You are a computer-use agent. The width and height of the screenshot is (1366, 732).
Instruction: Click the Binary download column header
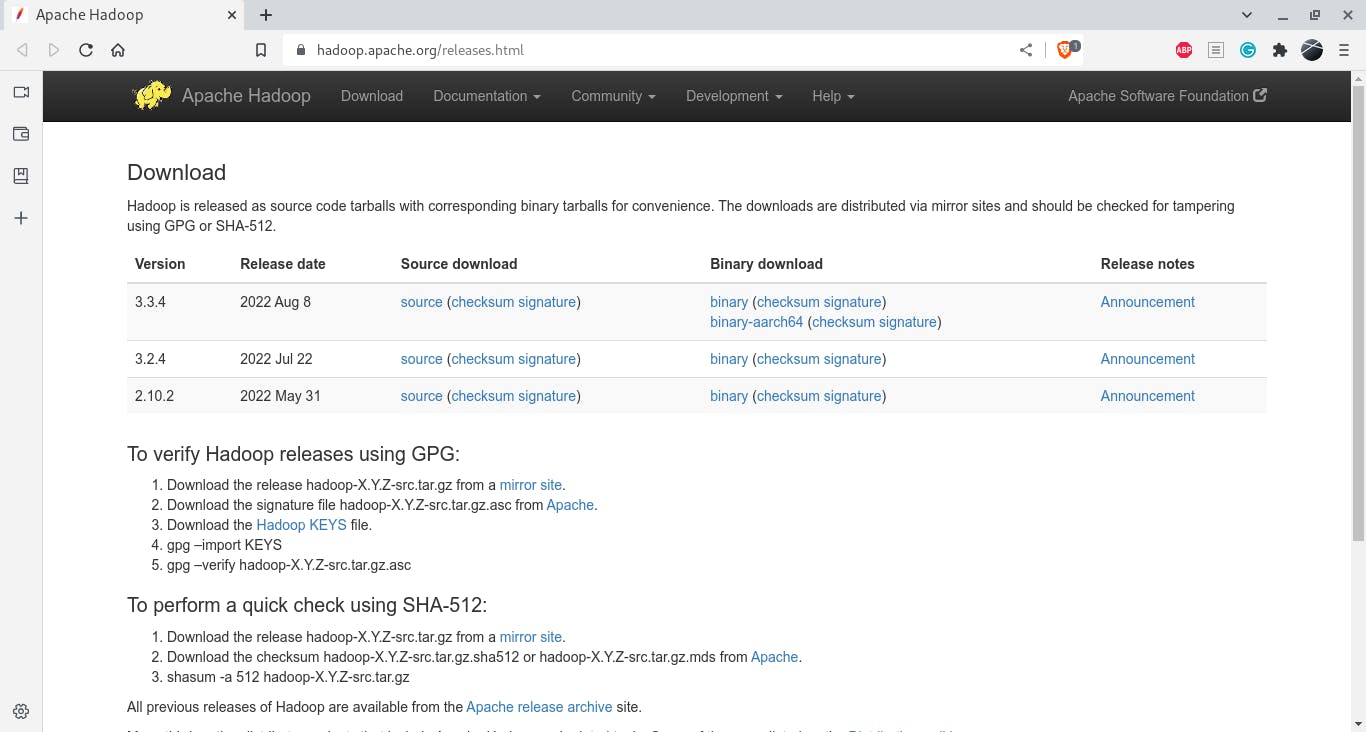(x=766, y=264)
